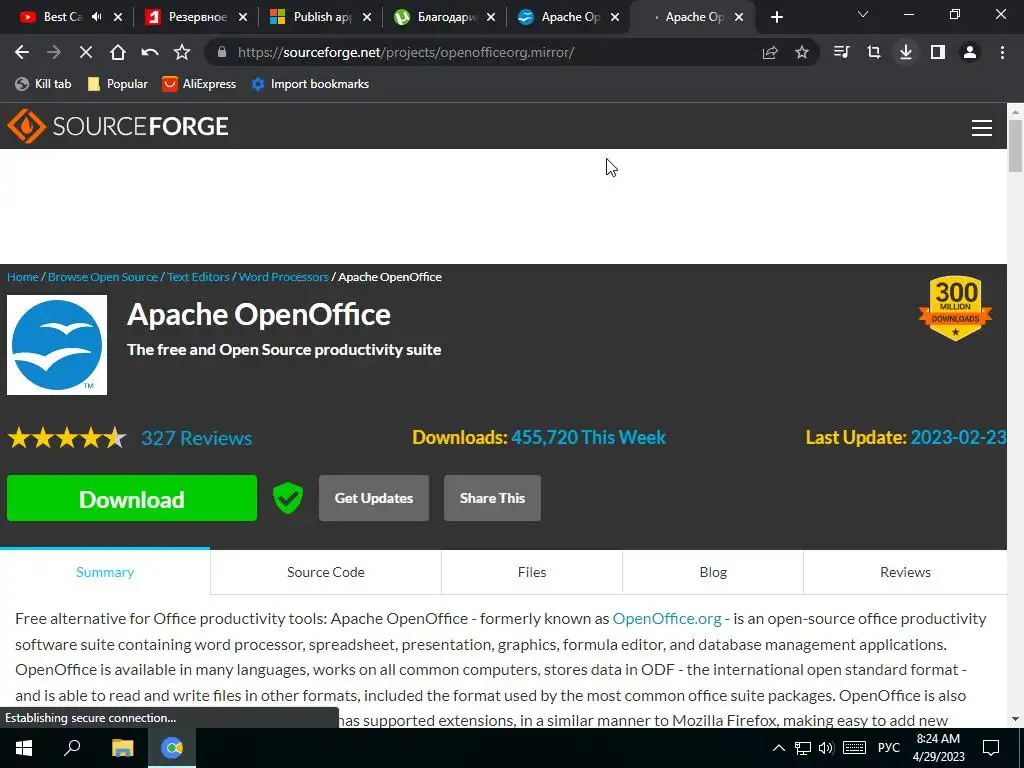Image resolution: width=1024 pixels, height=768 pixels.
Task: Click the 300 Million Downloads badge
Action: 955,308
